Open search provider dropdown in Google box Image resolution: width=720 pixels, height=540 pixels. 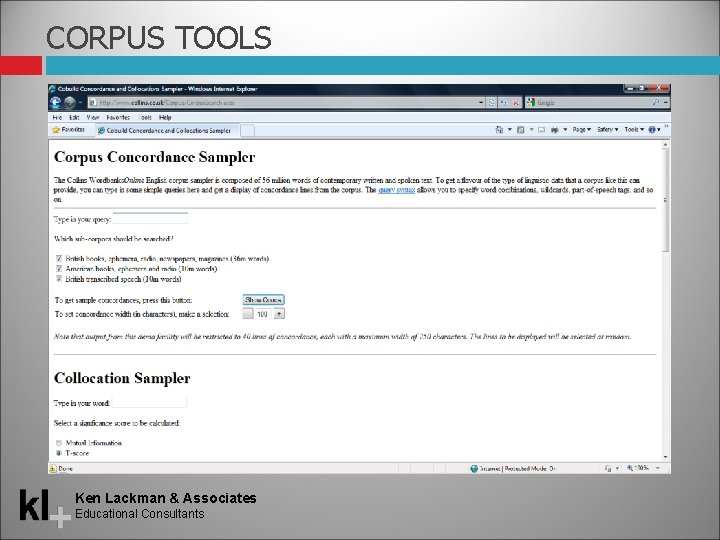pos(665,103)
